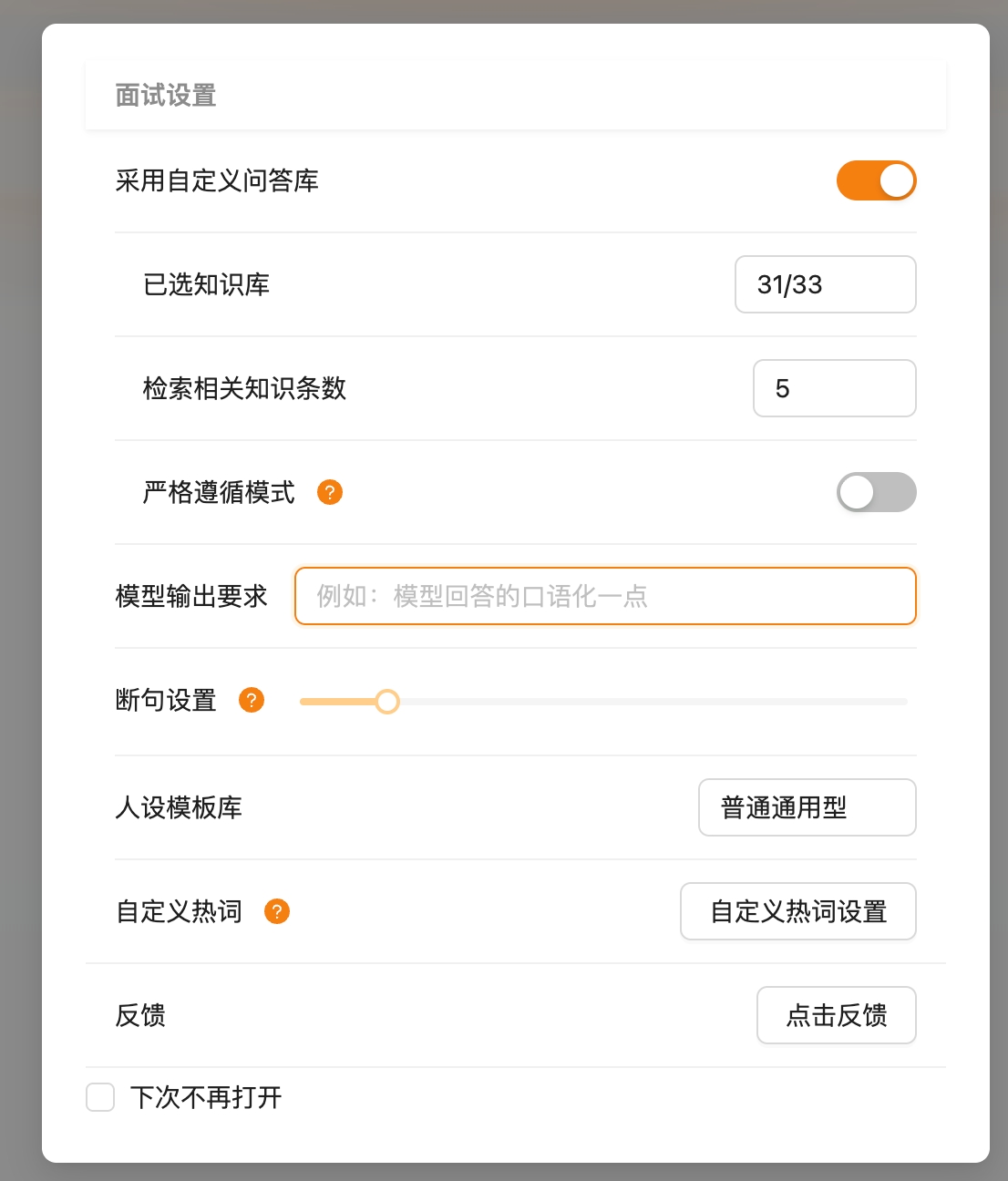Image resolution: width=1008 pixels, height=1181 pixels.
Task: Check the 下次不再打开 checkbox
Action: click(99, 1098)
